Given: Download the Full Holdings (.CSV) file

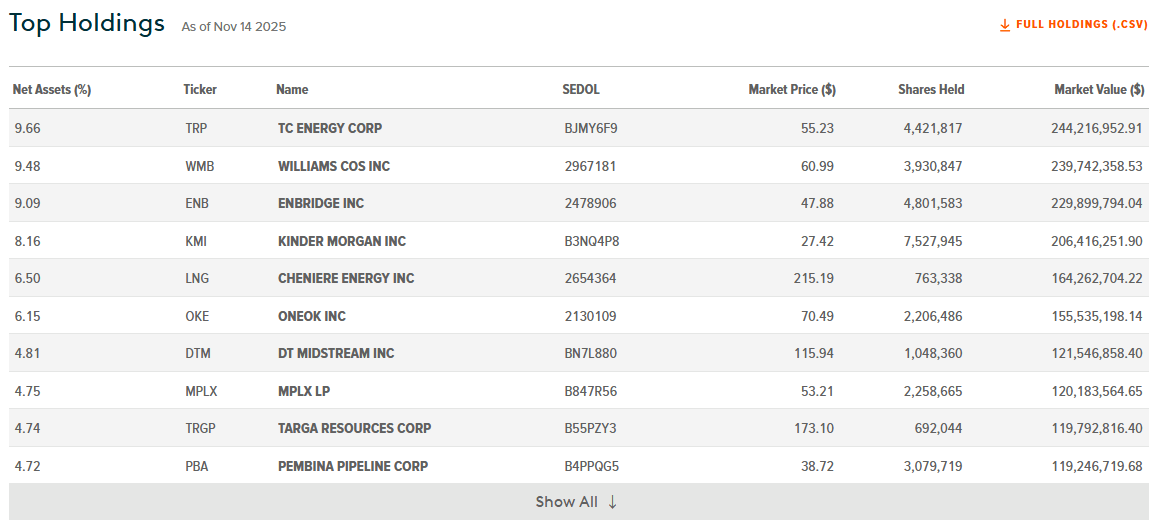Looking at the screenshot, I should coord(1081,24).
